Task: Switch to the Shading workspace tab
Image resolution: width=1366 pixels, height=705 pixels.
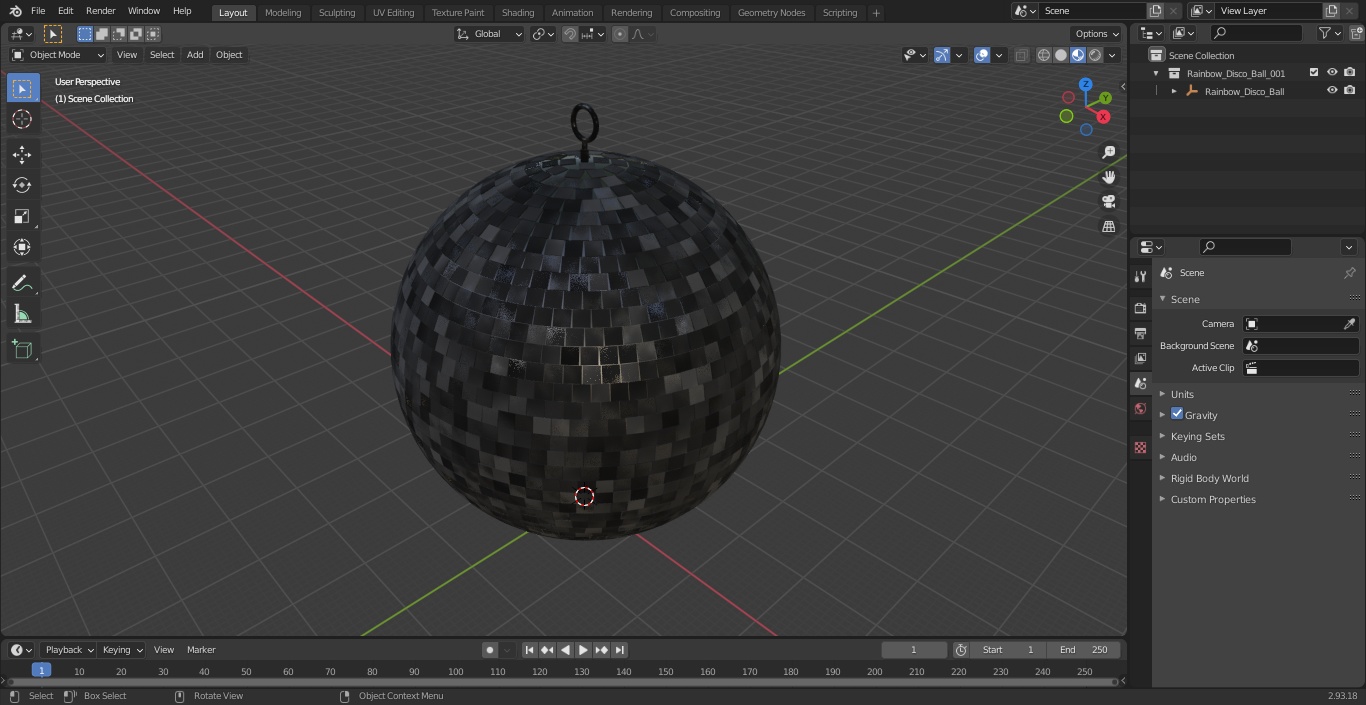Action: point(518,12)
